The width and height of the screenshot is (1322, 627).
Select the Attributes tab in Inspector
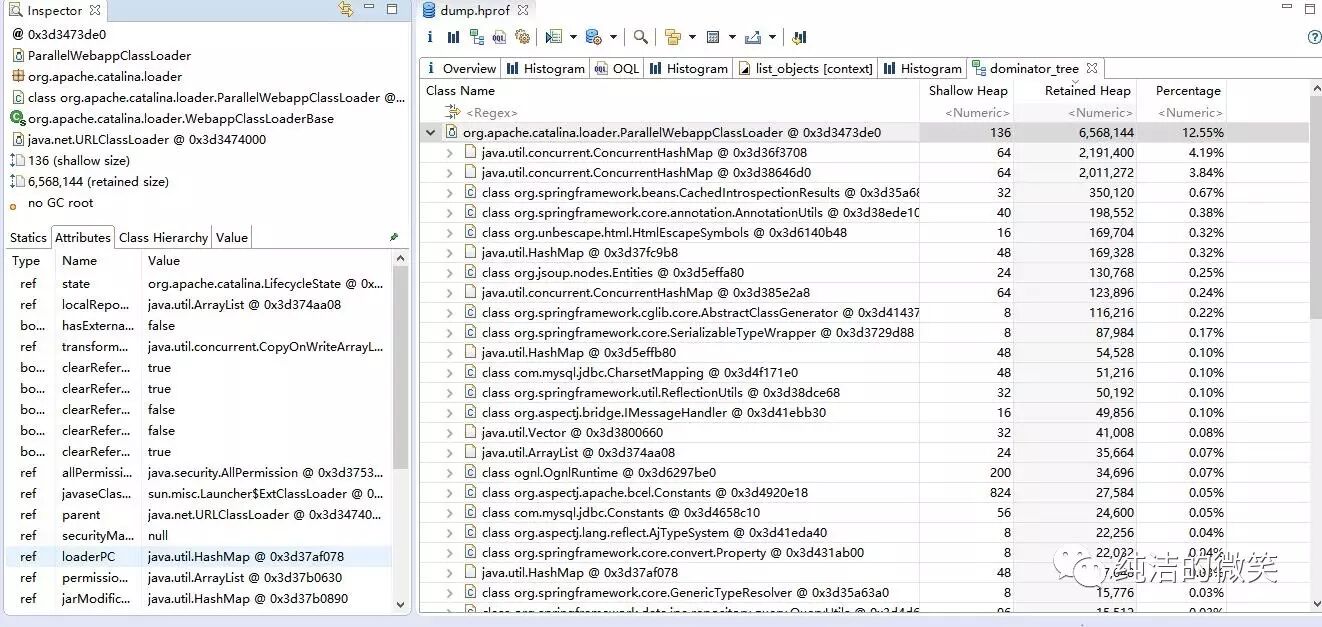tap(82, 237)
